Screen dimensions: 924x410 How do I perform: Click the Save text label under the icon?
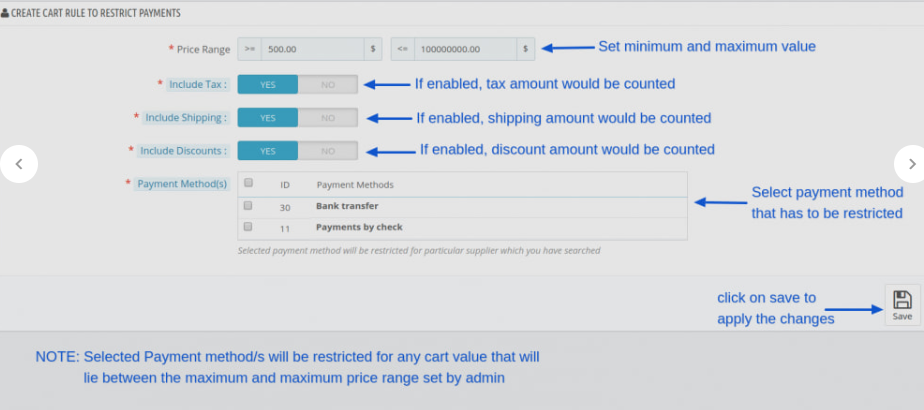click(x=902, y=316)
